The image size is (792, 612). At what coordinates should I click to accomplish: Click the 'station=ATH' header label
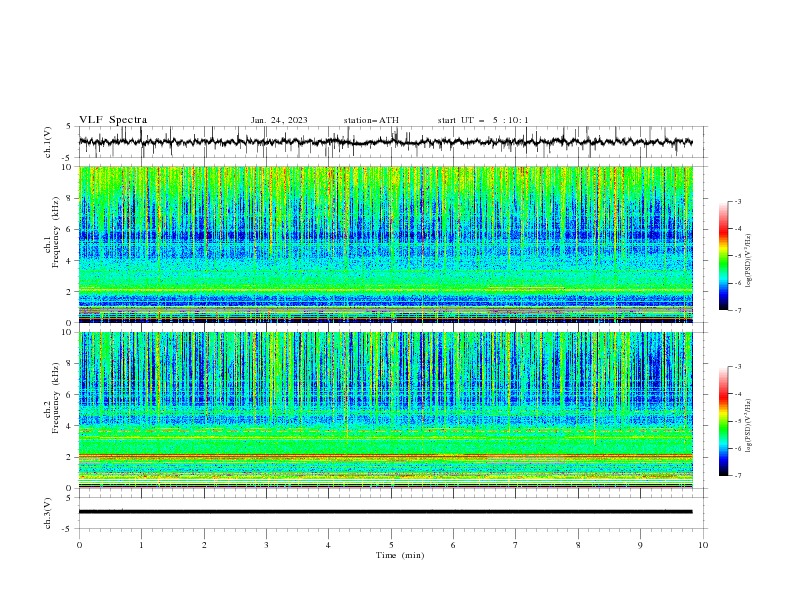click(x=371, y=120)
